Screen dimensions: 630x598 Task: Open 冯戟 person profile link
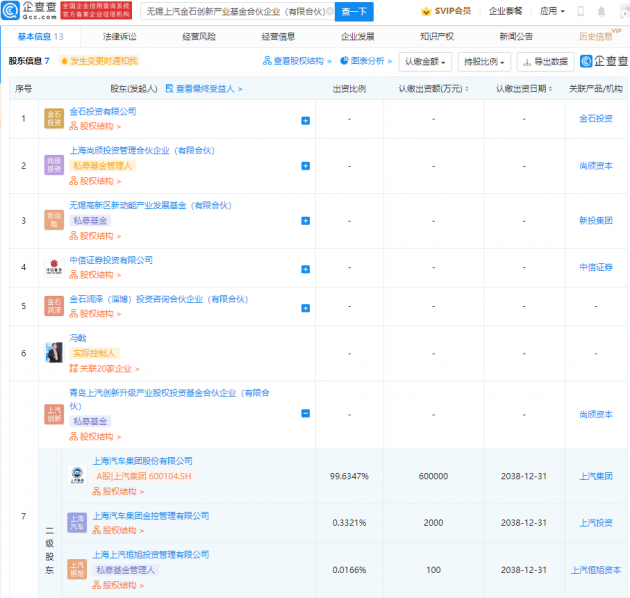click(78, 338)
